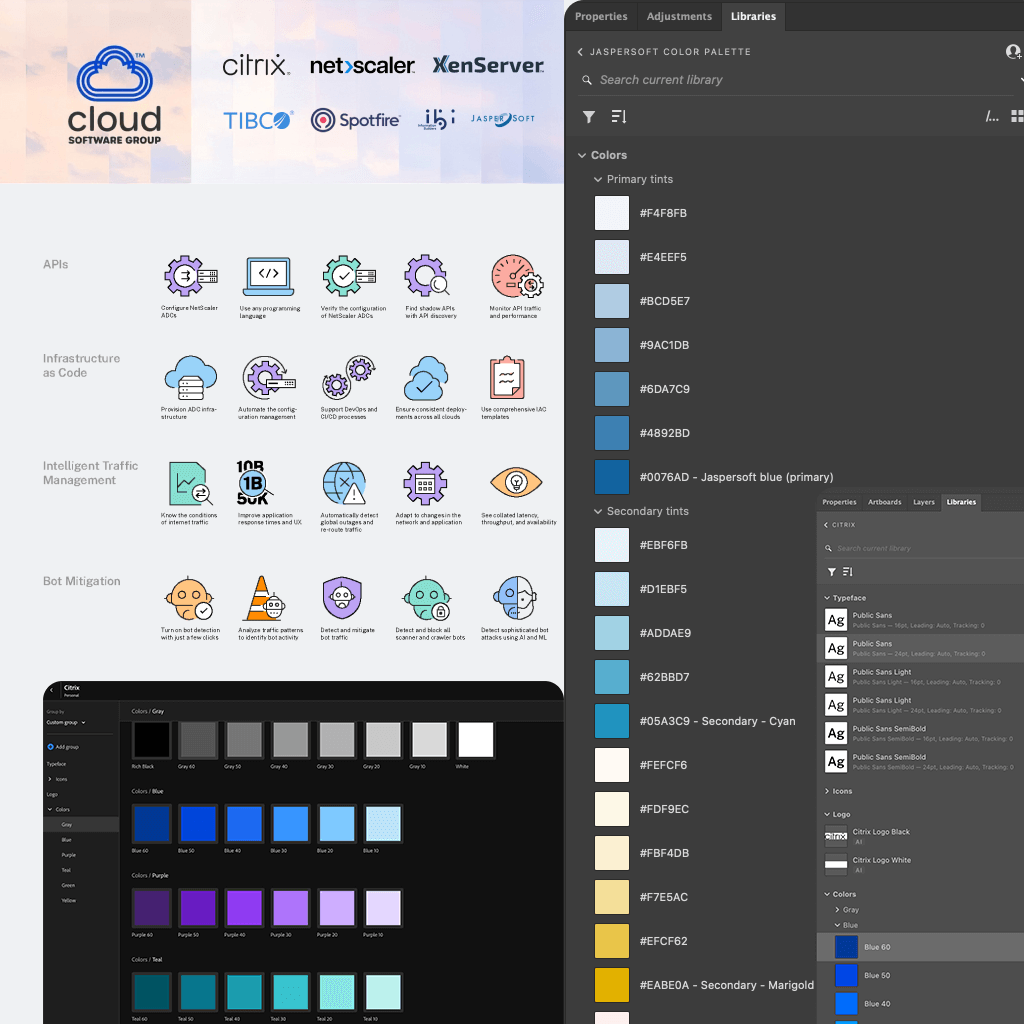1024x1024 pixels.
Task: Collapse the Blue group in CITRIX panel
Action: click(837, 925)
